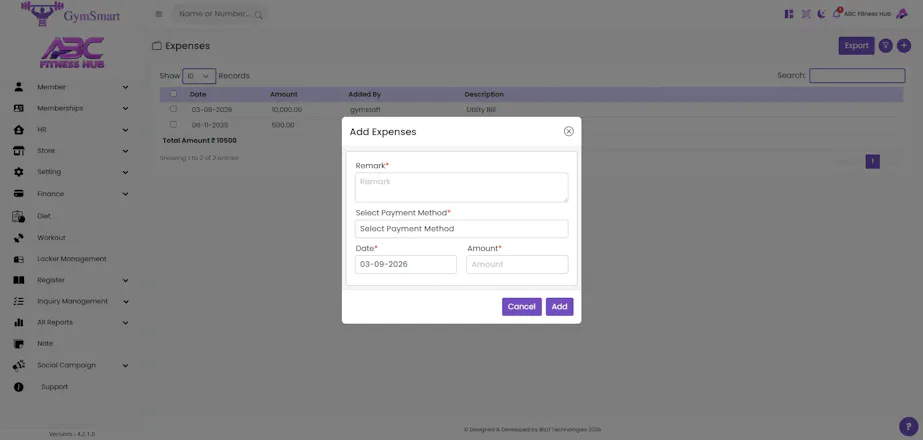Click the HR icon in sidebar

click(18, 130)
